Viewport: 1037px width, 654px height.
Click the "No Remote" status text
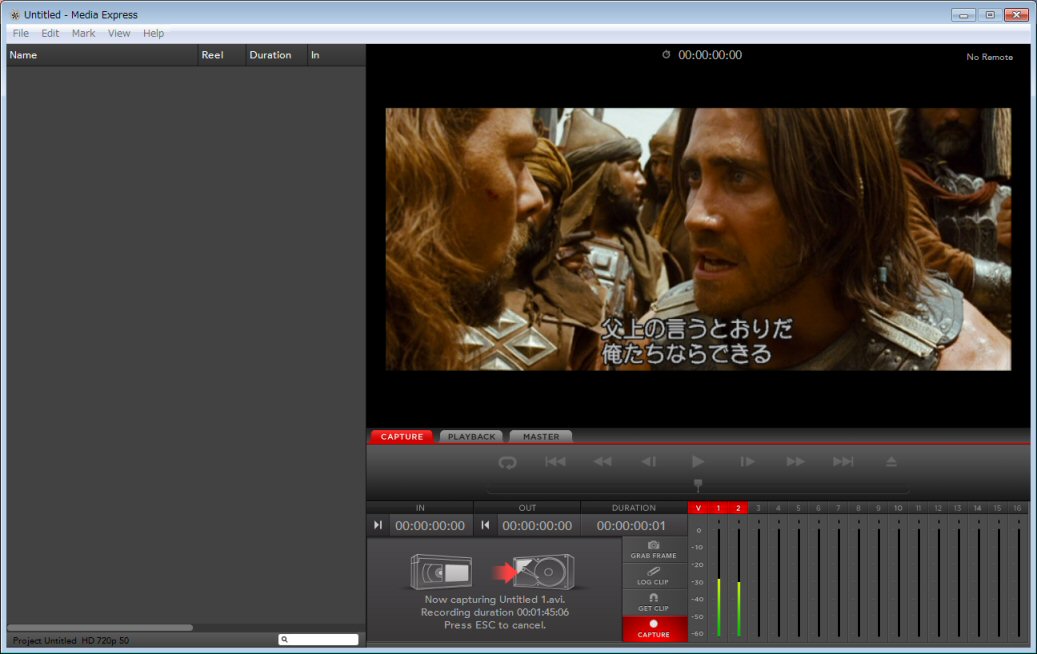989,57
